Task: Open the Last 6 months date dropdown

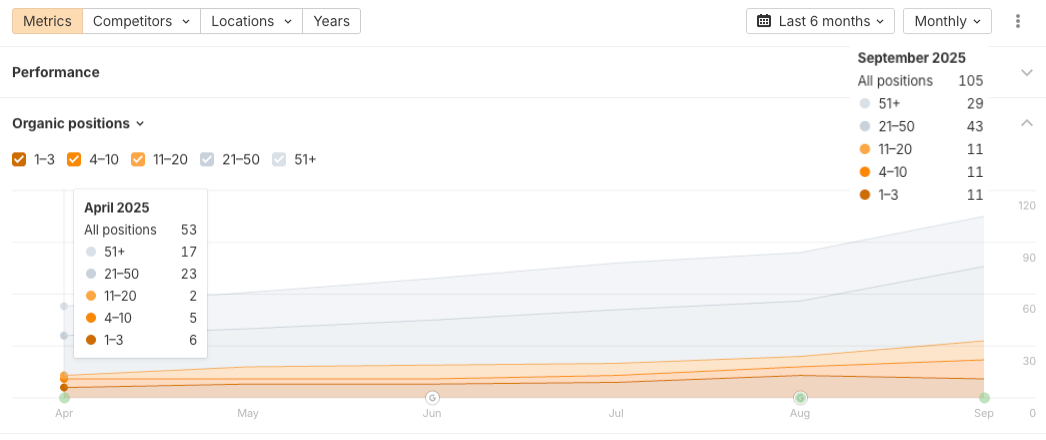Action: point(820,21)
